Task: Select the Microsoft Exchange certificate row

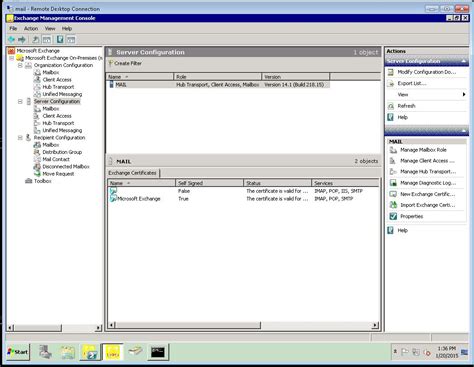Action: (244, 199)
